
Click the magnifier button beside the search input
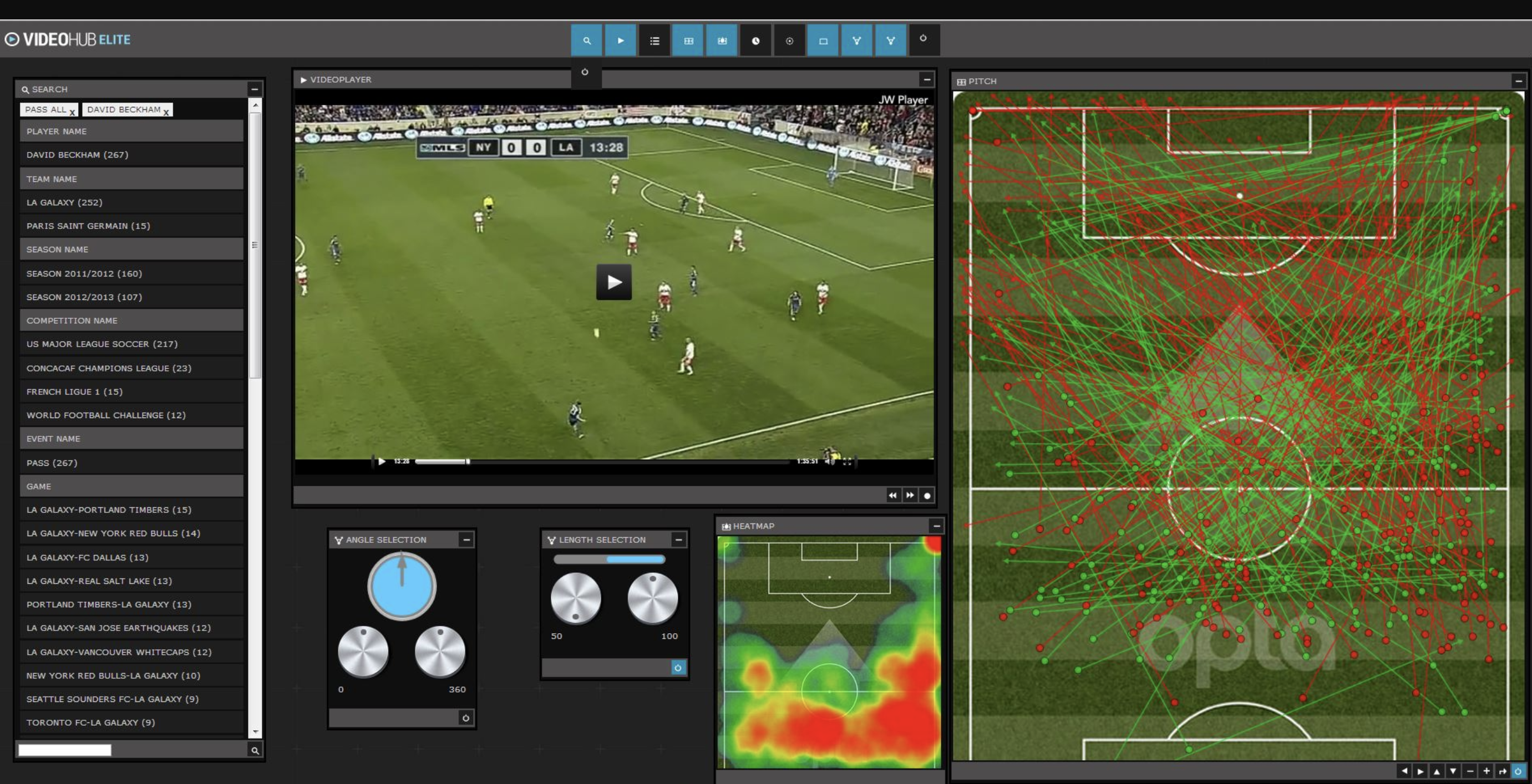click(x=255, y=750)
